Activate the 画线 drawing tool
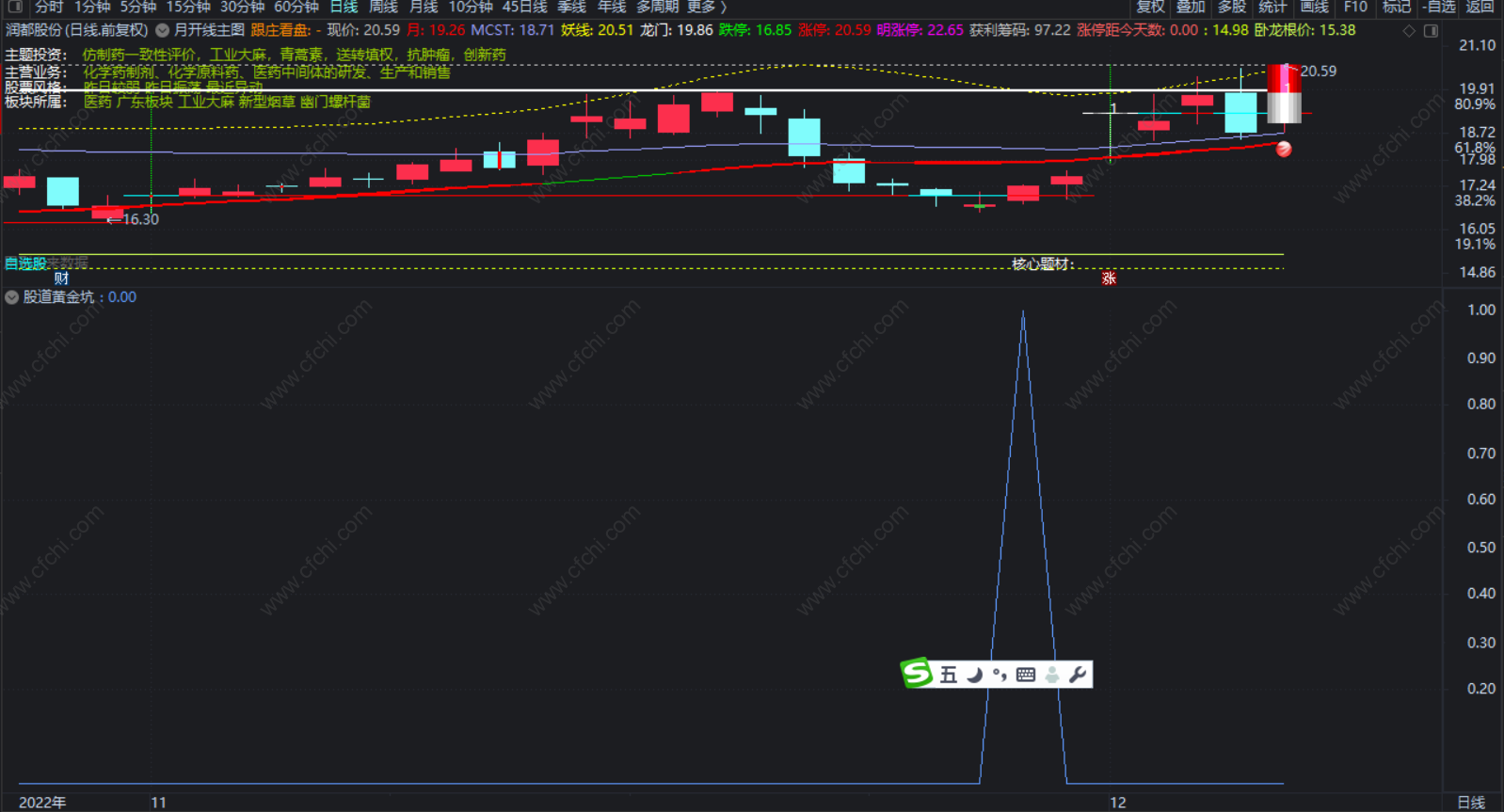 [1314, 7]
